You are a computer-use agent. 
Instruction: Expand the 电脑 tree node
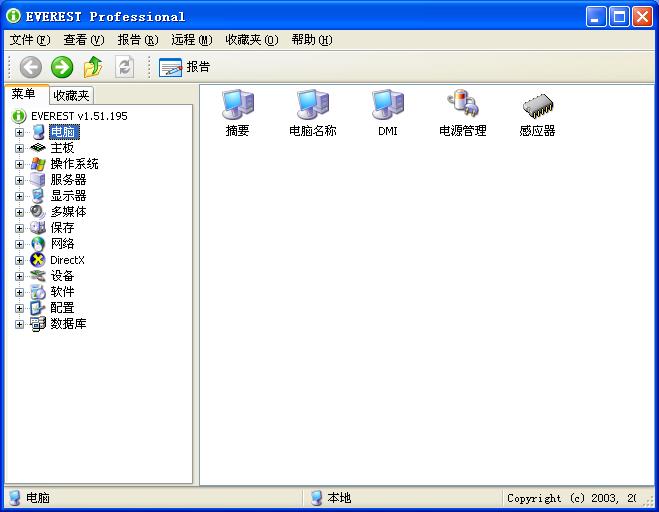coord(19,132)
